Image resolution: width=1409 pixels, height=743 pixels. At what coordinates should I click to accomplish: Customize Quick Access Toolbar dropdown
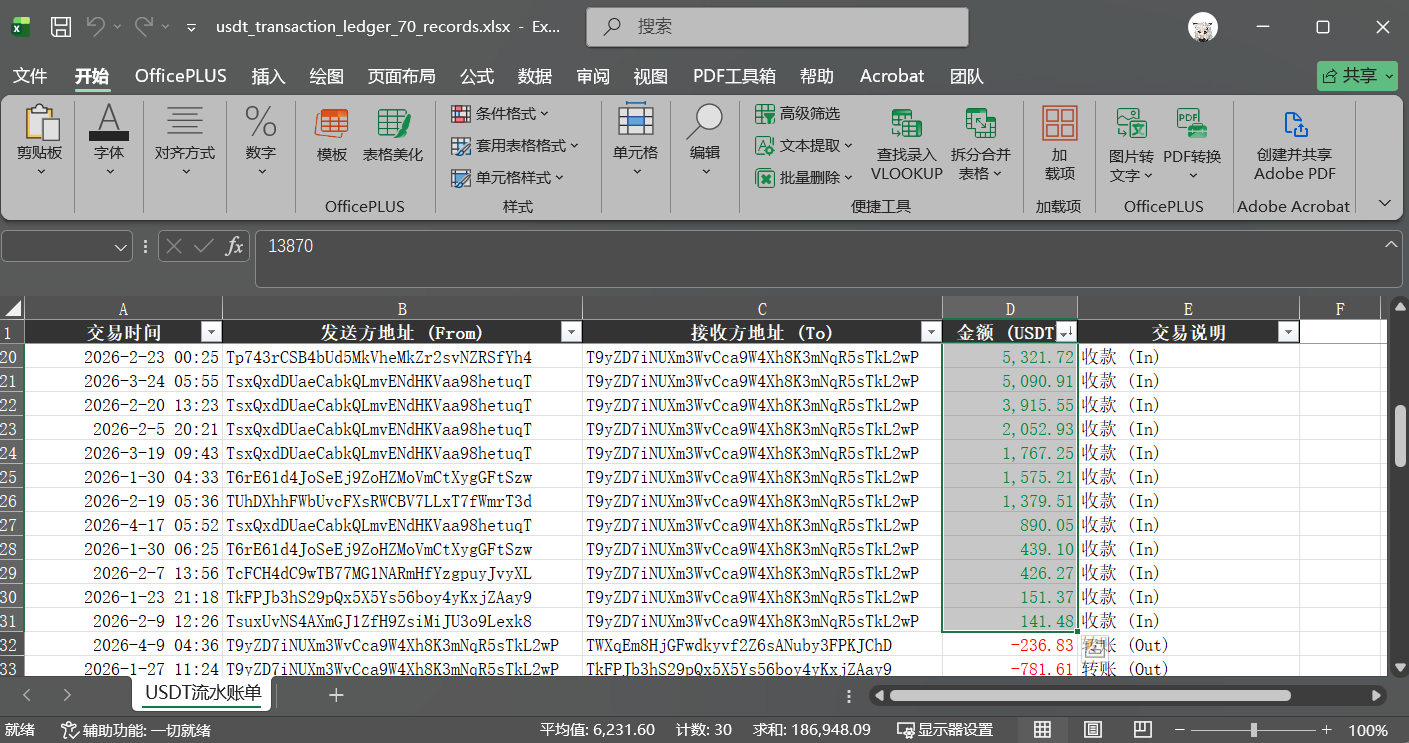(x=190, y=27)
